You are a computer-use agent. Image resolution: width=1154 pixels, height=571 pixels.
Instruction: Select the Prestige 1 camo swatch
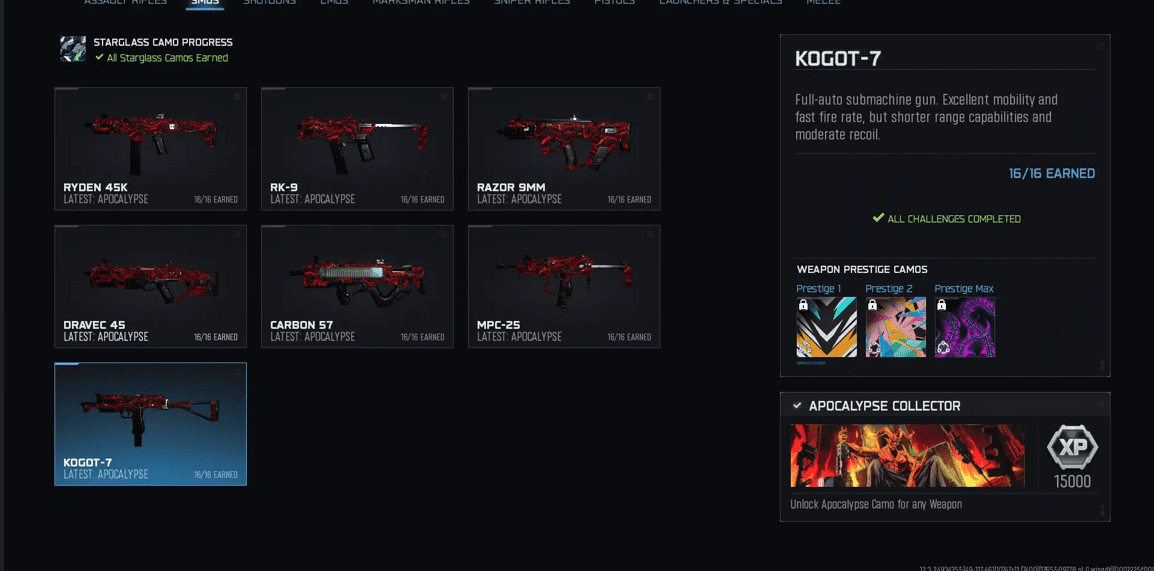click(x=826, y=327)
